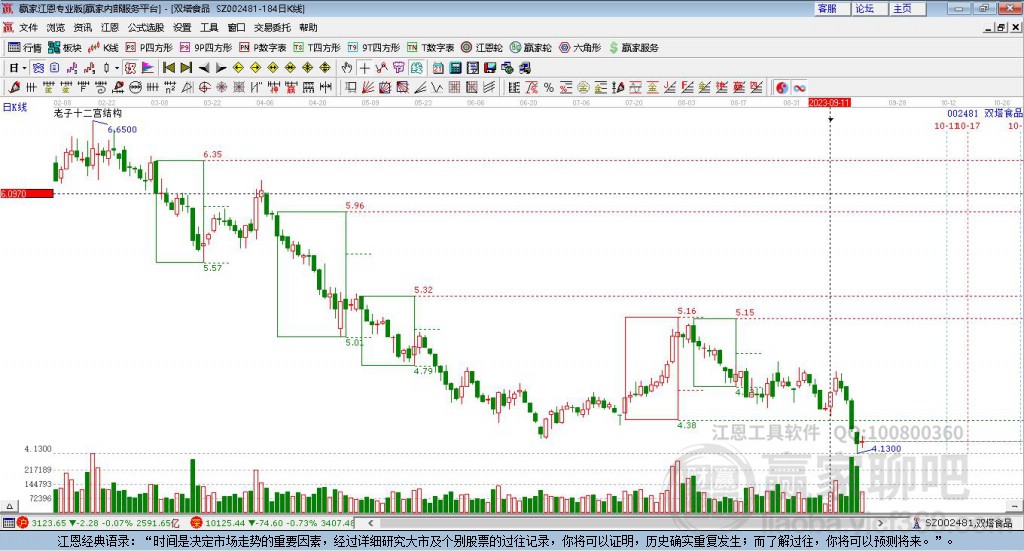Image resolution: width=1024 pixels, height=551 pixels.
Task: Open the 公式选股 menu
Action: pyautogui.click(x=146, y=27)
